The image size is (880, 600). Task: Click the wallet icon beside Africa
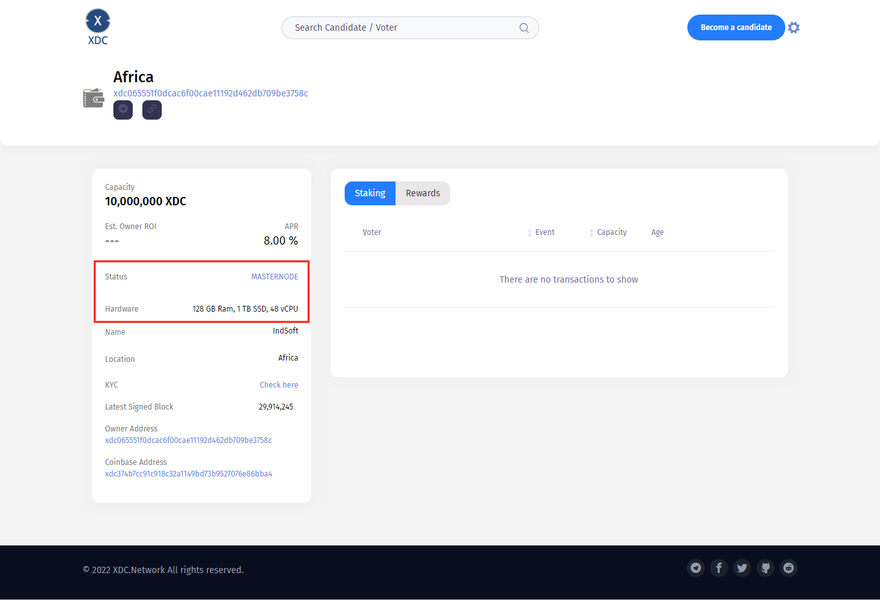[94, 98]
